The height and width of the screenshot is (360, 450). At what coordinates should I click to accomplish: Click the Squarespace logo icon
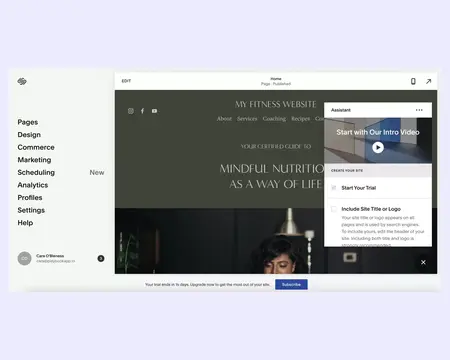(22, 81)
